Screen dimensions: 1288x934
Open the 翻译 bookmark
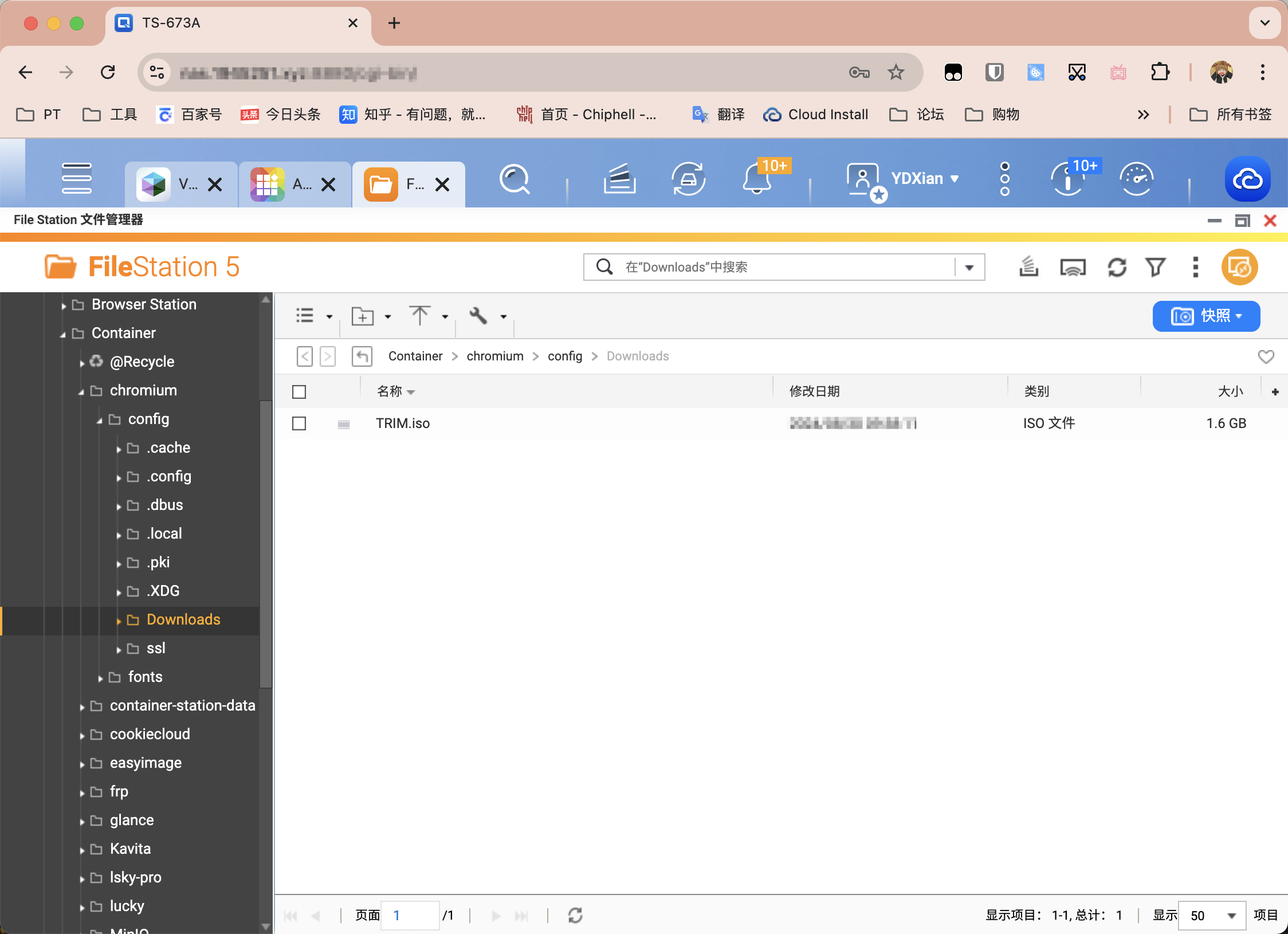pyautogui.click(x=718, y=115)
